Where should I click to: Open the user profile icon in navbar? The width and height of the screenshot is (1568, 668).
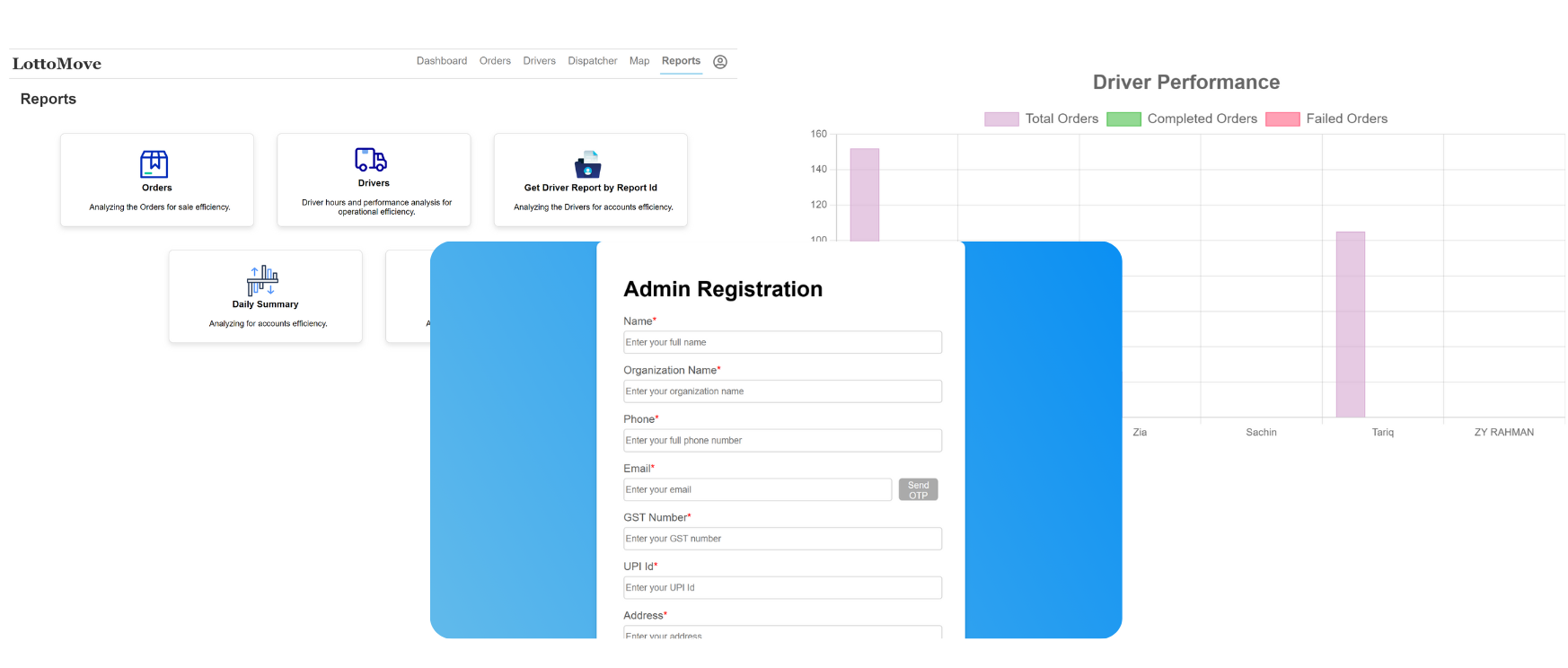pos(720,62)
